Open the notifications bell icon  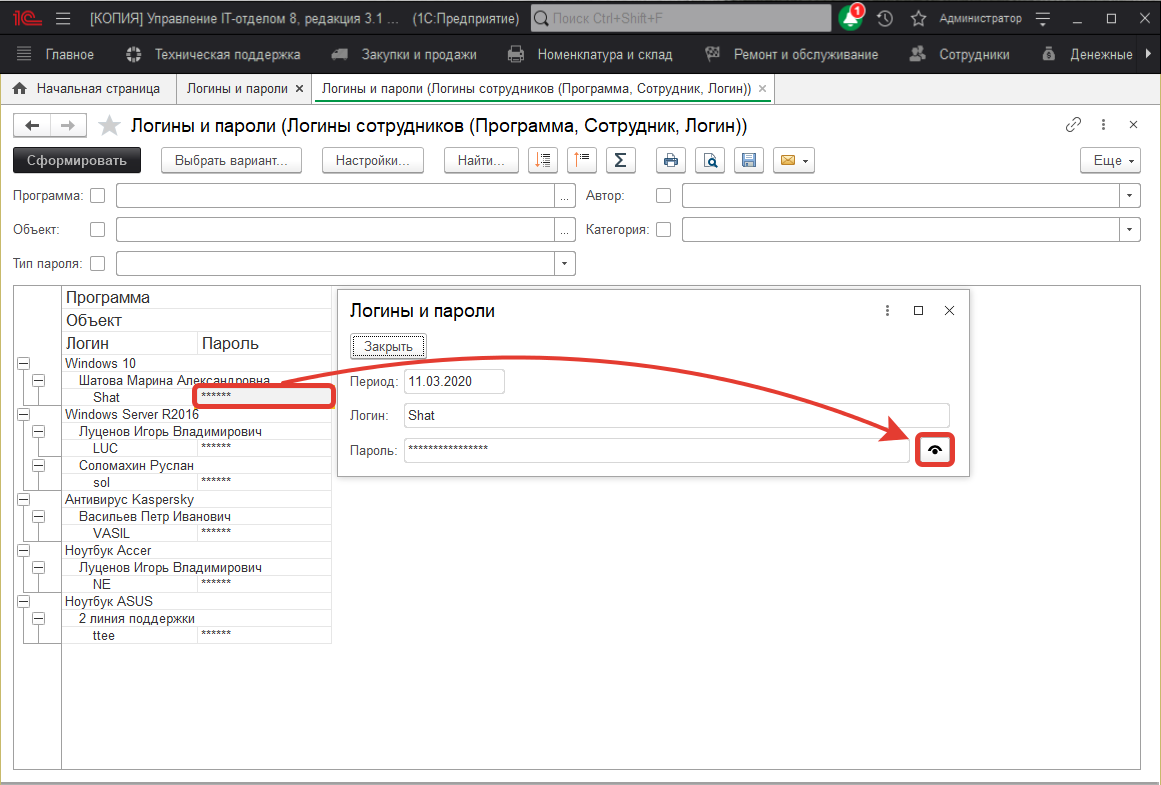pyautogui.click(x=850, y=19)
